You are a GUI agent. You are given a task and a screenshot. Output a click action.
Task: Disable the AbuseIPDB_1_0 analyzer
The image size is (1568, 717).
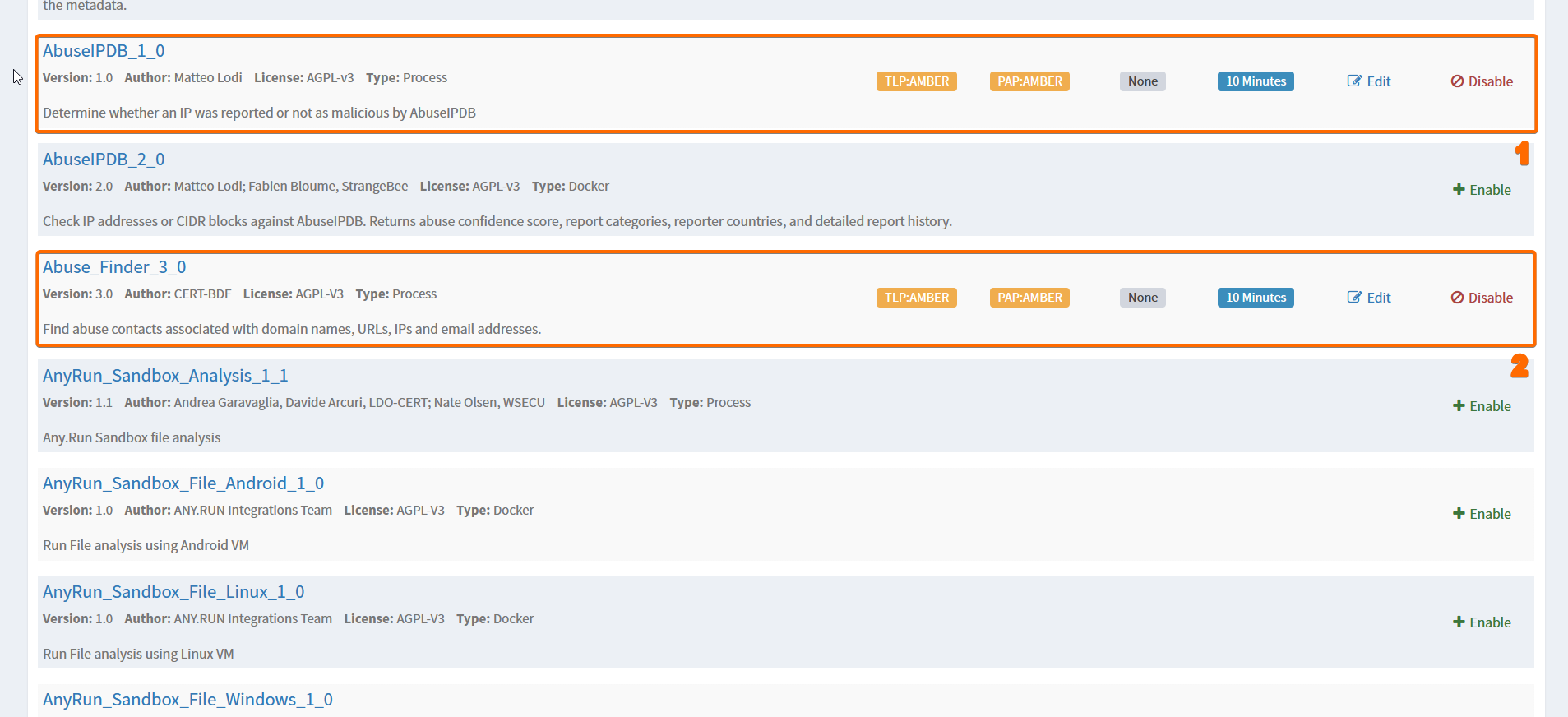pos(1482,81)
